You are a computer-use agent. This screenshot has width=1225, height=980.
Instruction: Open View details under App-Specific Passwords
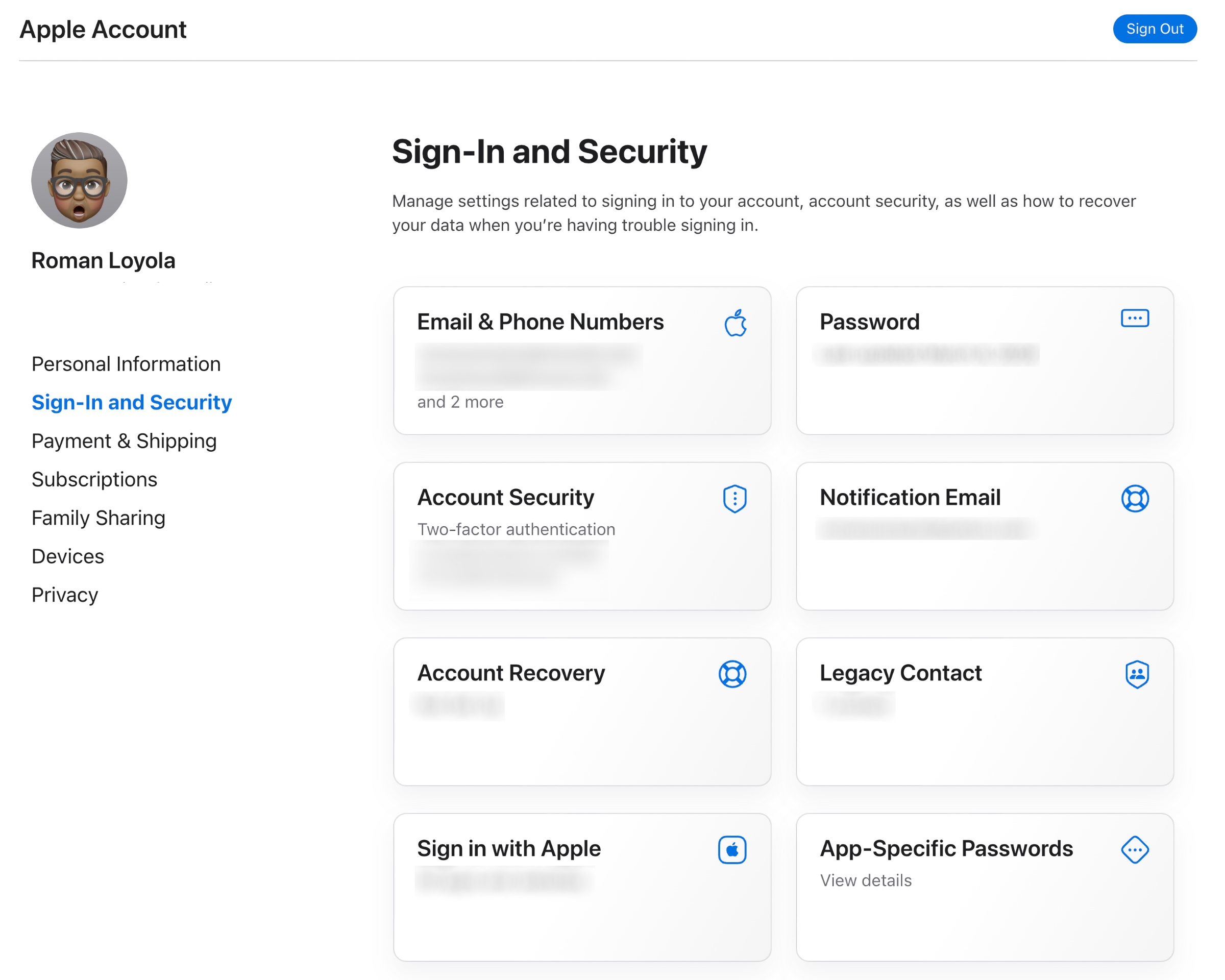(865, 880)
